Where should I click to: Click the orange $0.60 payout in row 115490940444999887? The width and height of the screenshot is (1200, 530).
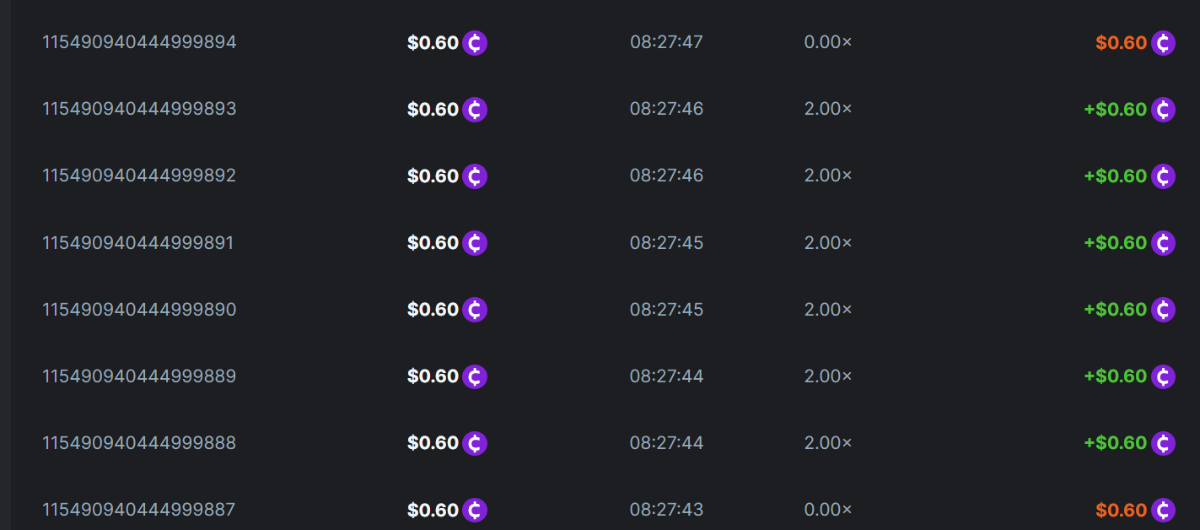[x=1121, y=510]
